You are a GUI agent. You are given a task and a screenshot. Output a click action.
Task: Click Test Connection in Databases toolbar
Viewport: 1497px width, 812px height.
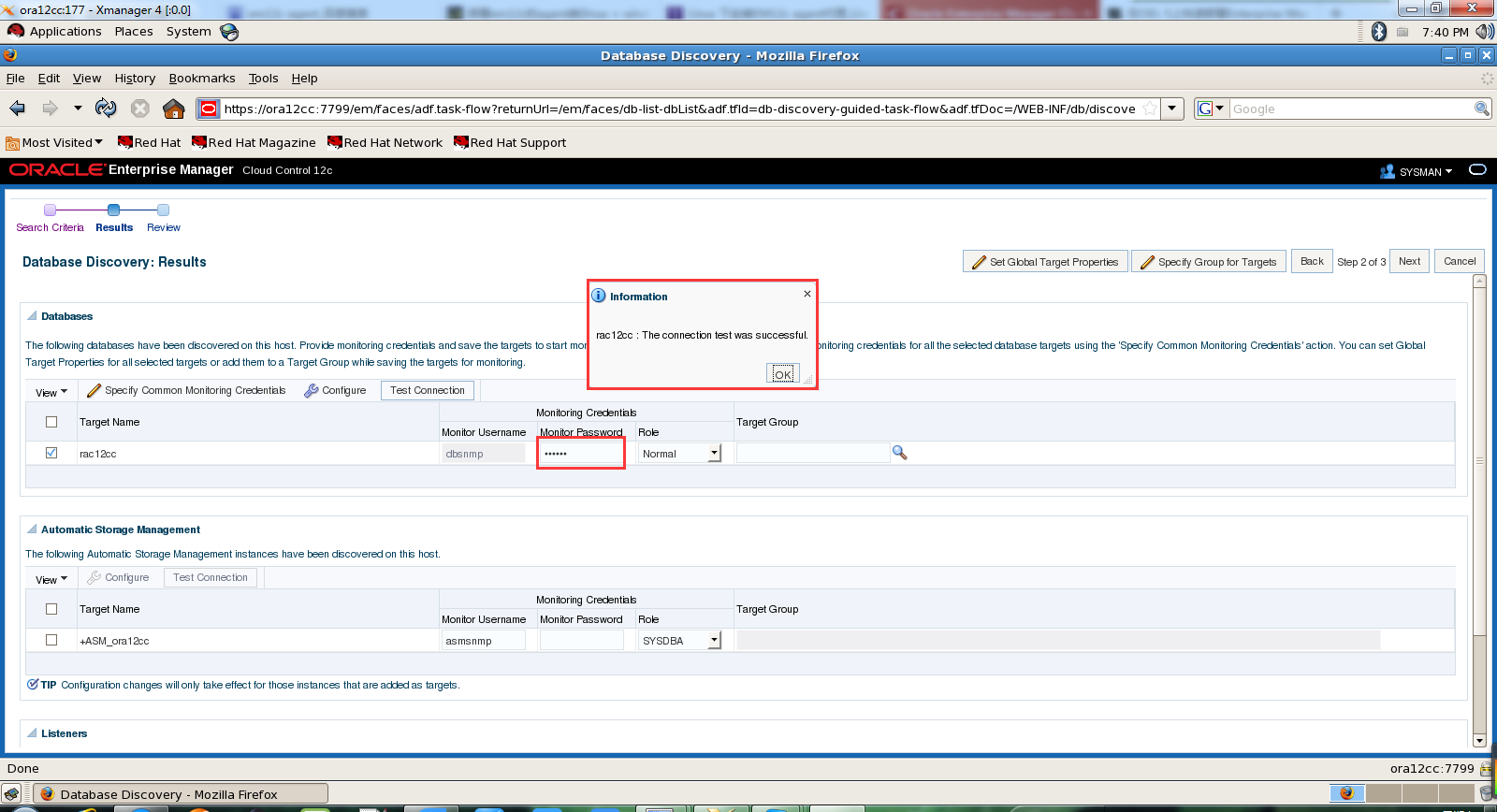click(428, 391)
